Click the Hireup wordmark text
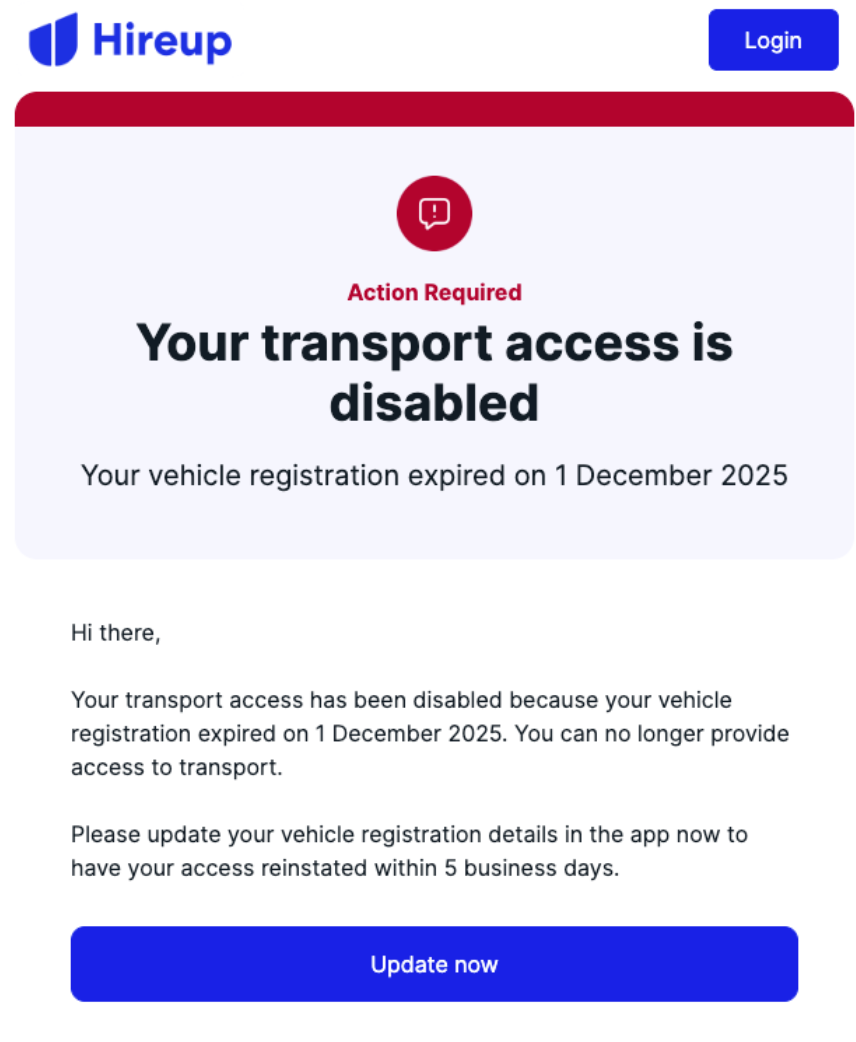Image resolution: width=856 pixels, height=1042 pixels. point(162,41)
